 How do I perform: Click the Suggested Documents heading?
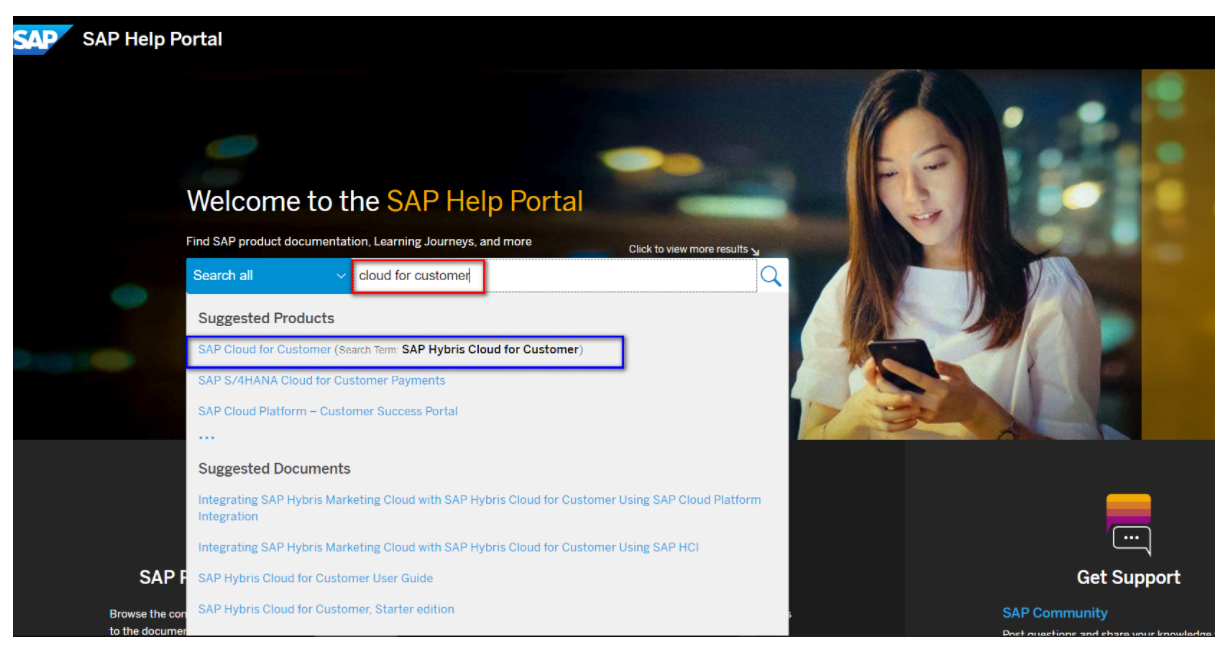click(x=274, y=469)
